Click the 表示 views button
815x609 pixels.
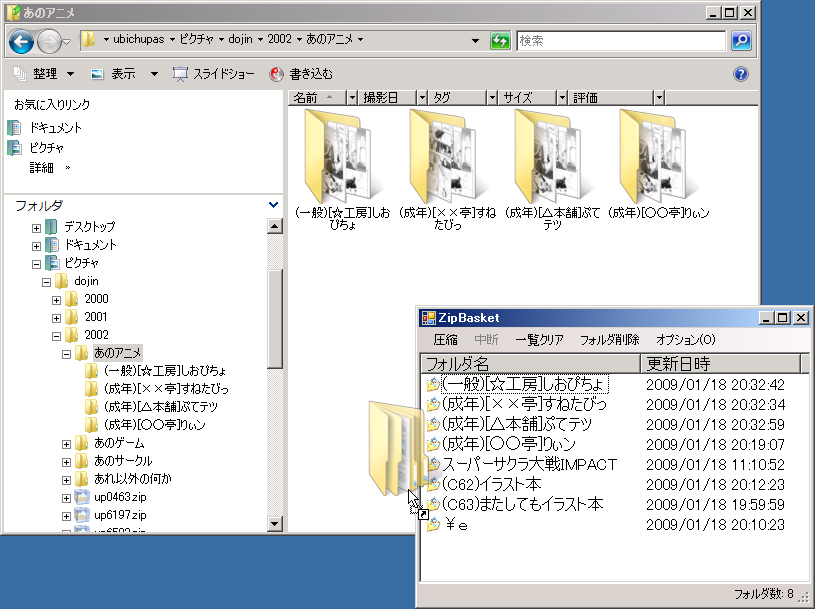pyautogui.click(x=114, y=74)
